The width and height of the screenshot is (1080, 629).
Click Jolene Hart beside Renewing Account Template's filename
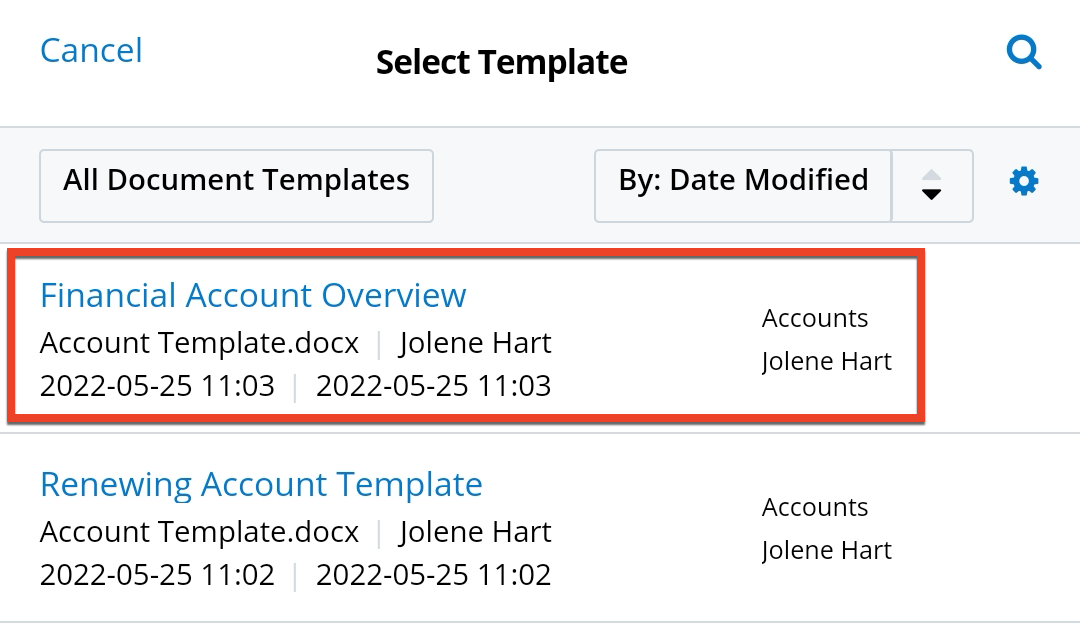[x=475, y=533]
